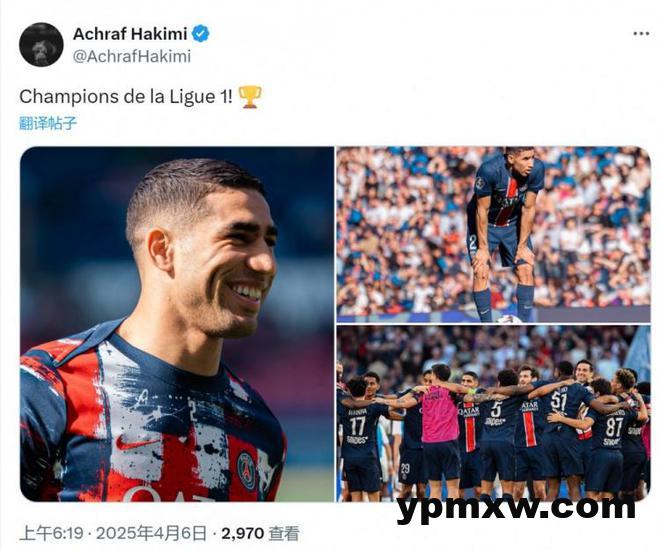
Task: Click the Nike swoosh on the jersey
Action: (134, 443)
